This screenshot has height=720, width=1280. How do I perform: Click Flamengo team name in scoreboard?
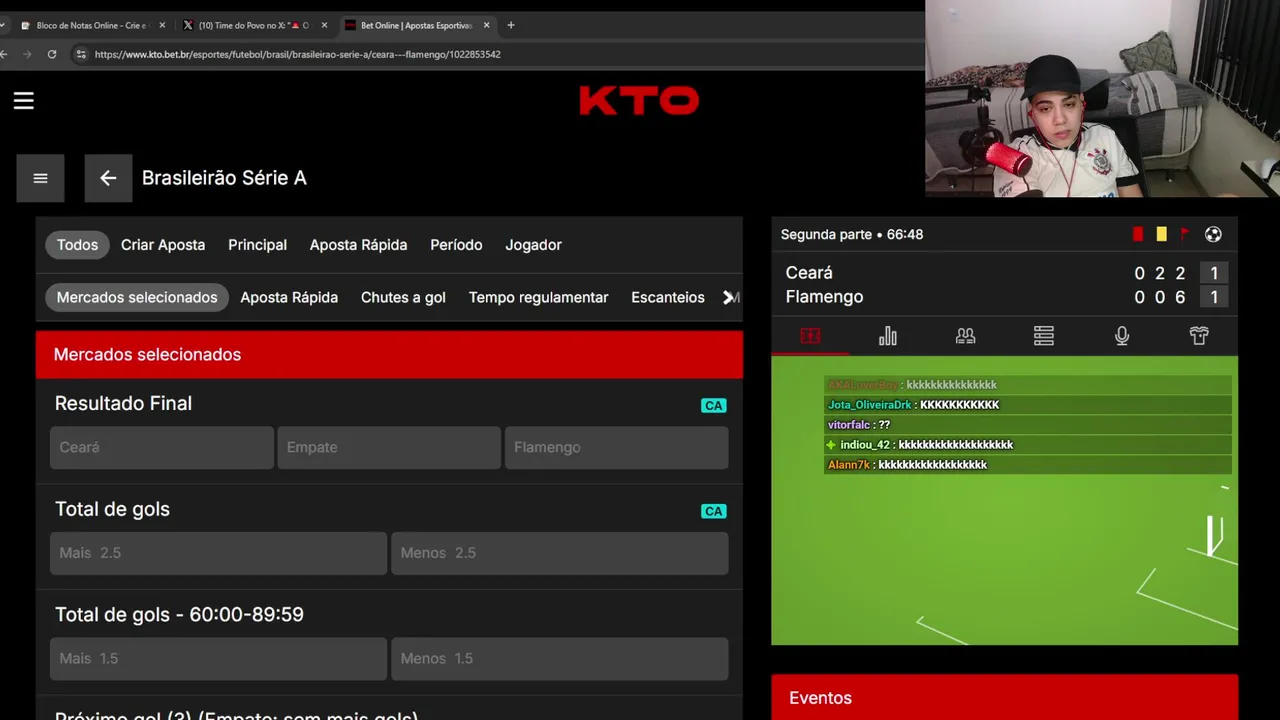pyautogui.click(x=824, y=297)
